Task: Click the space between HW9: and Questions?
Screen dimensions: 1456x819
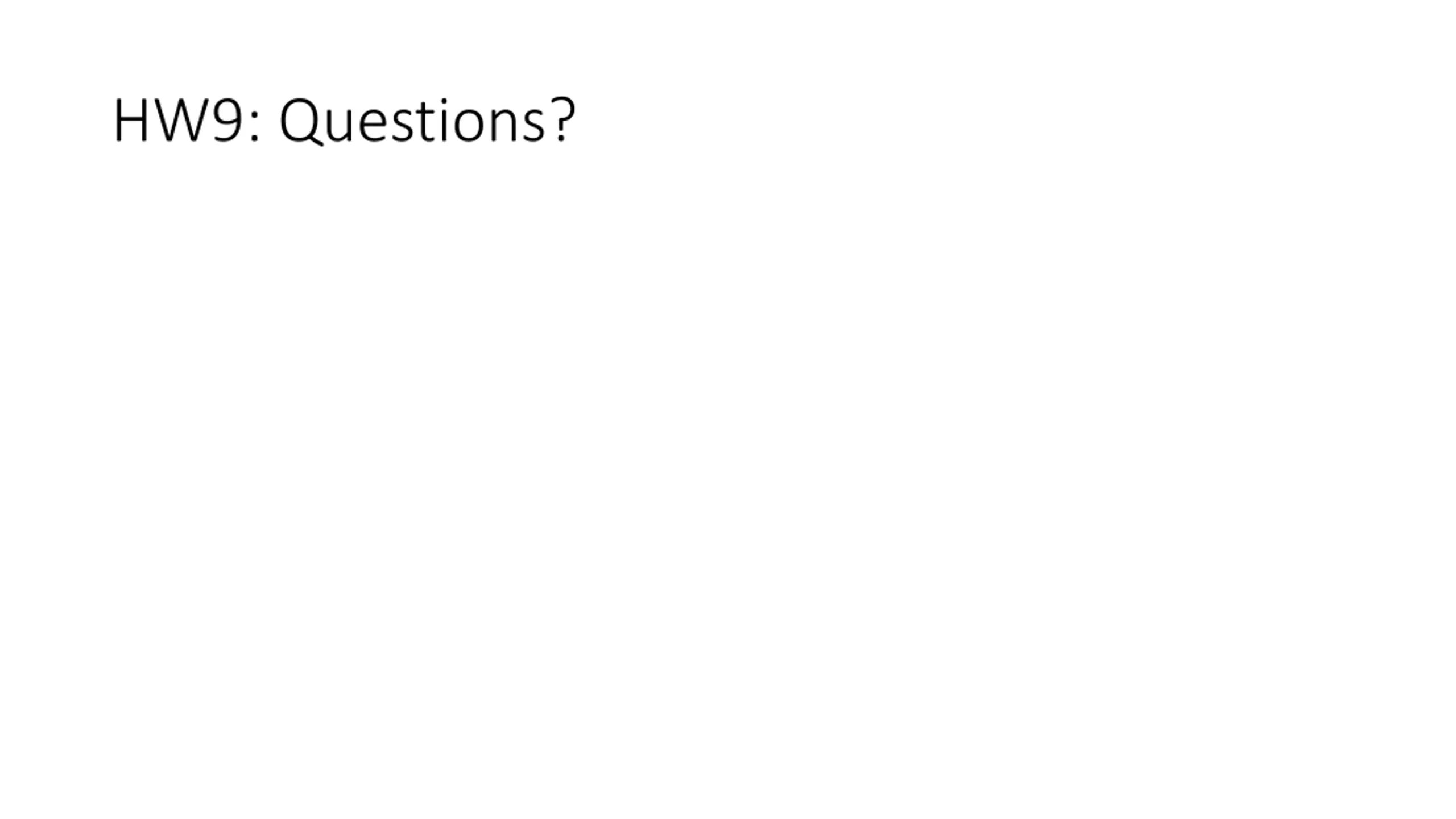Action: (270, 121)
